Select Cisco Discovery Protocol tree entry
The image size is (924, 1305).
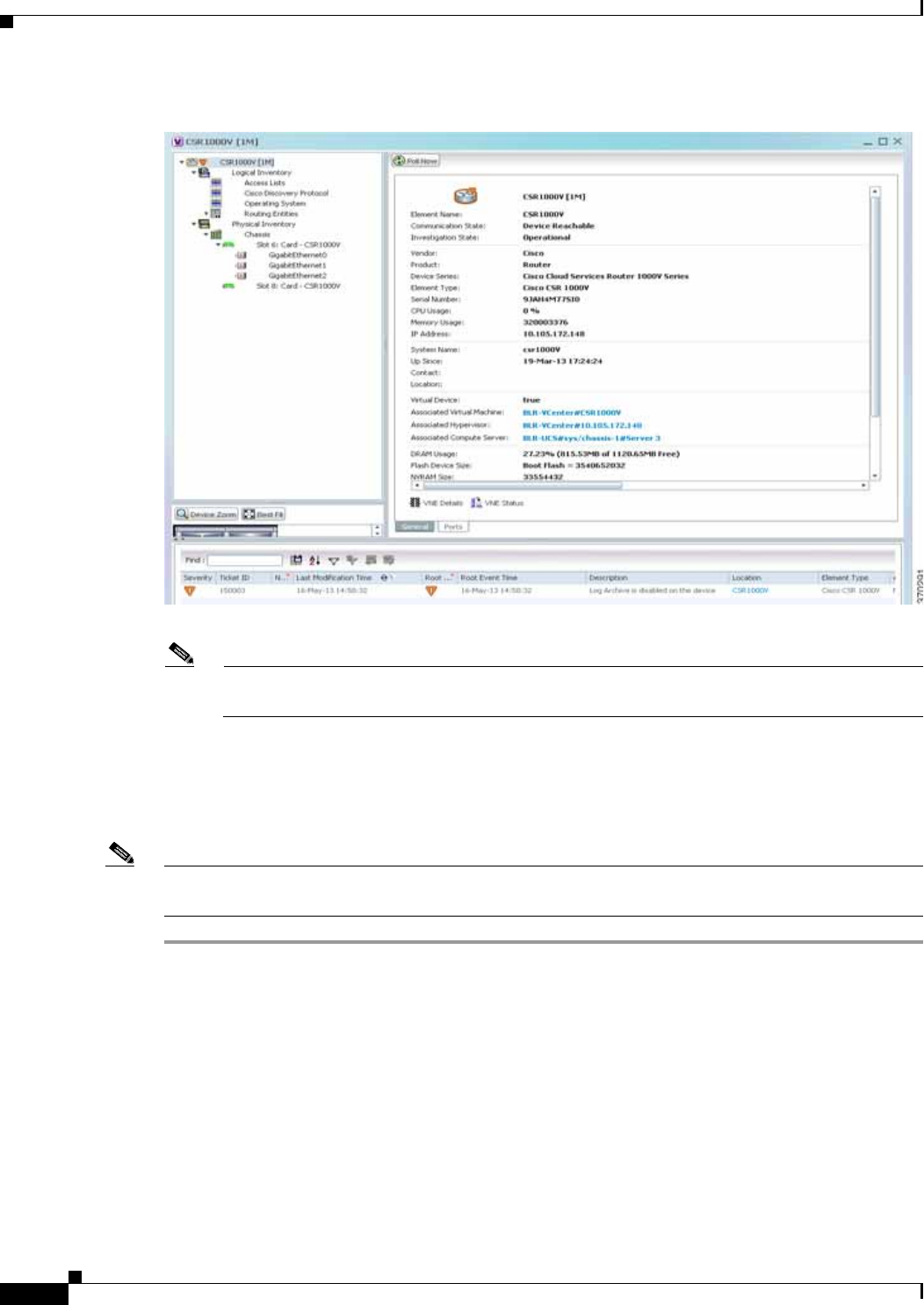(x=286, y=193)
